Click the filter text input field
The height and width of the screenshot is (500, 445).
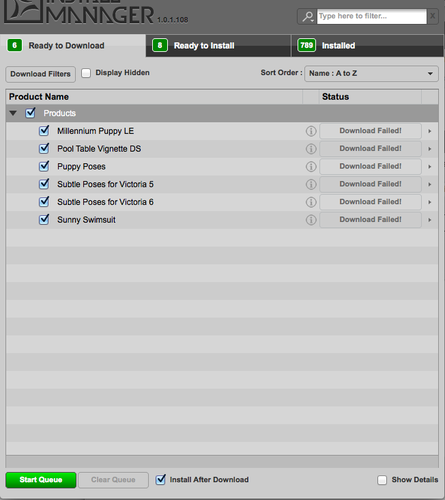372,16
